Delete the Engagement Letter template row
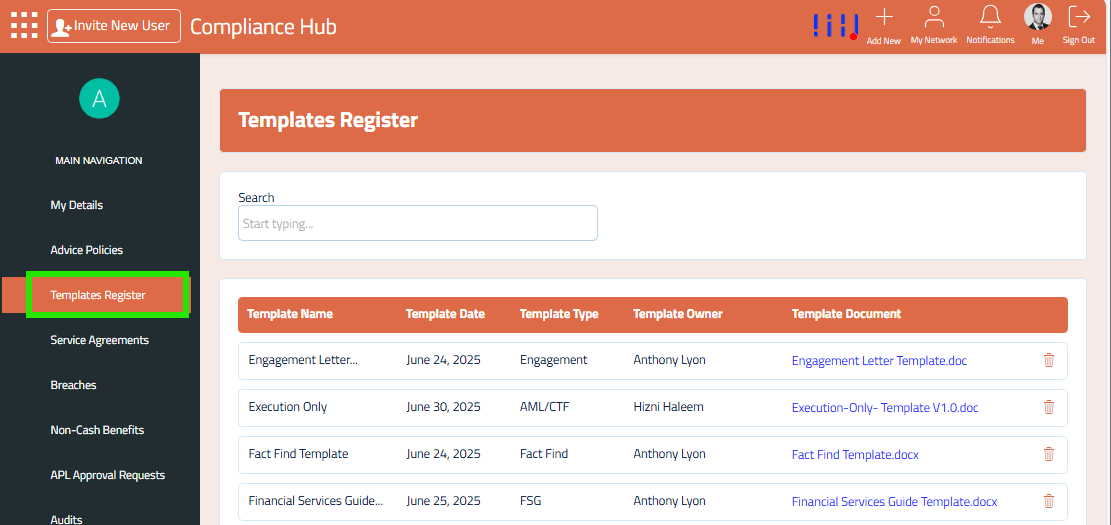Viewport: 1111px width, 525px height. tap(1049, 360)
